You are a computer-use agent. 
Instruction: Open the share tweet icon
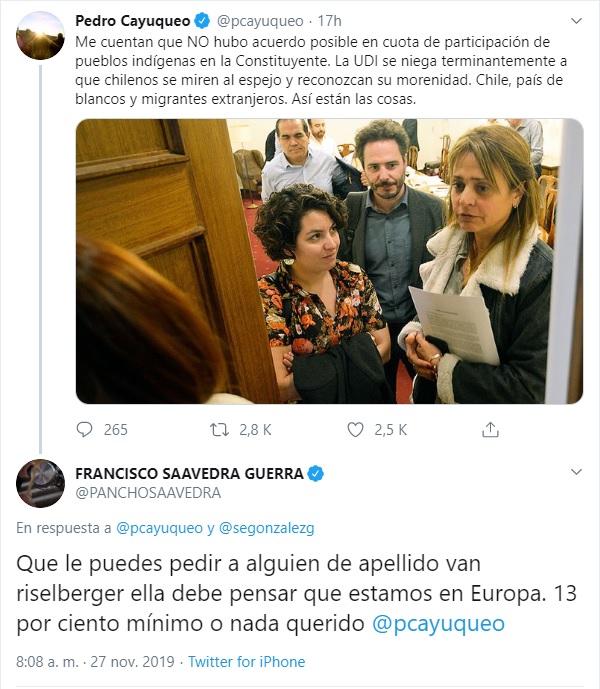(490, 429)
